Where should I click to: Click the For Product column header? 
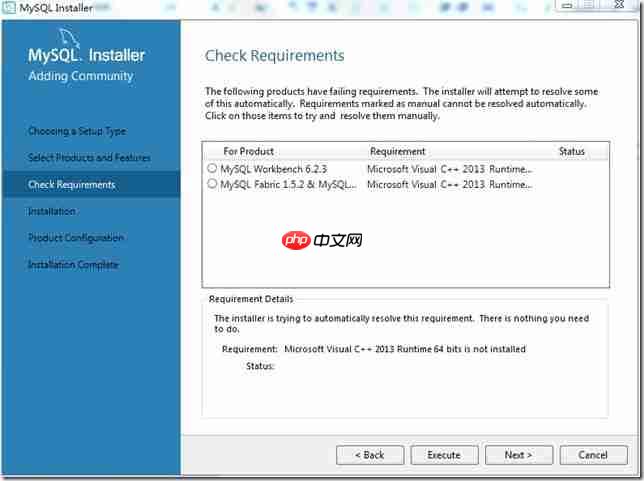point(248,152)
